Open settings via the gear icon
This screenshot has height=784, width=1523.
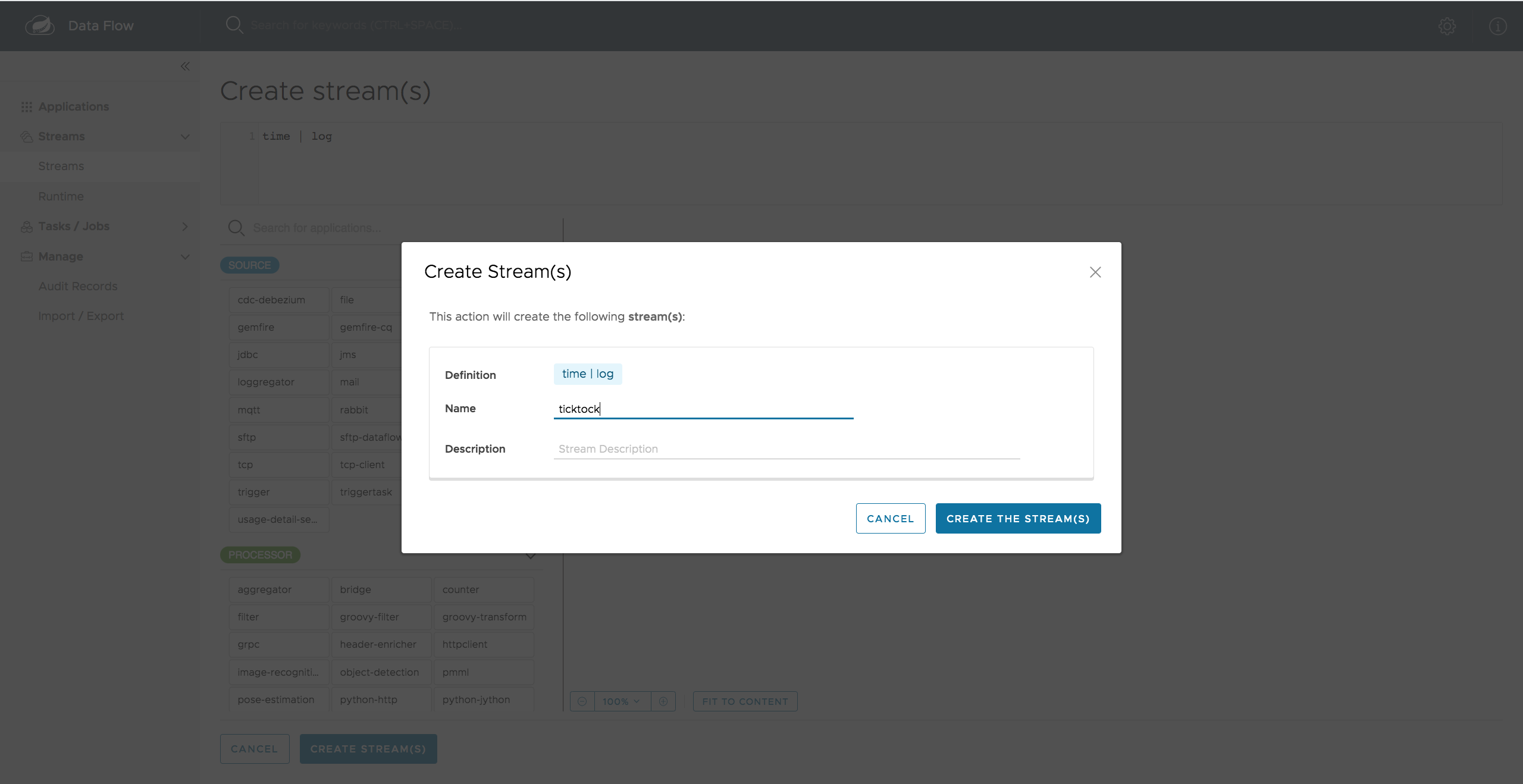point(1447,26)
